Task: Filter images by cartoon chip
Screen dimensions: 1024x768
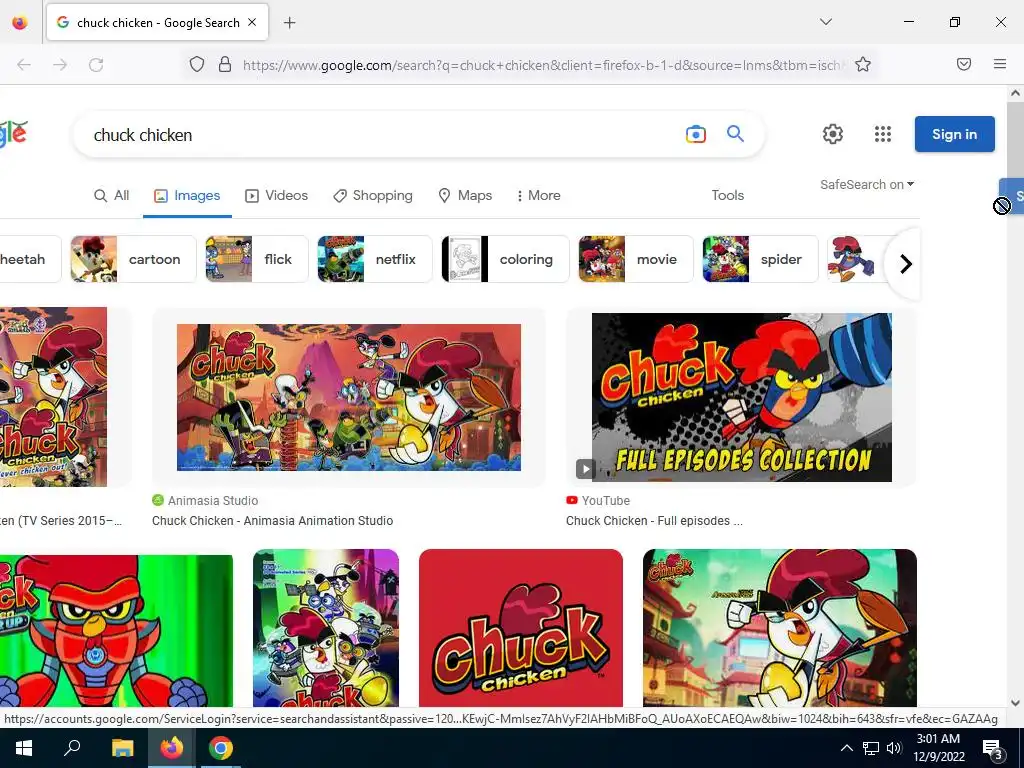Action: [x=133, y=259]
